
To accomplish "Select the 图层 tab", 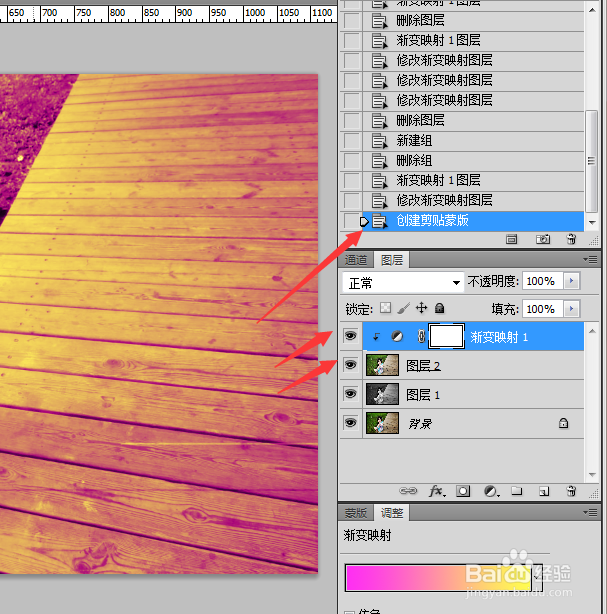I will (392, 260).
